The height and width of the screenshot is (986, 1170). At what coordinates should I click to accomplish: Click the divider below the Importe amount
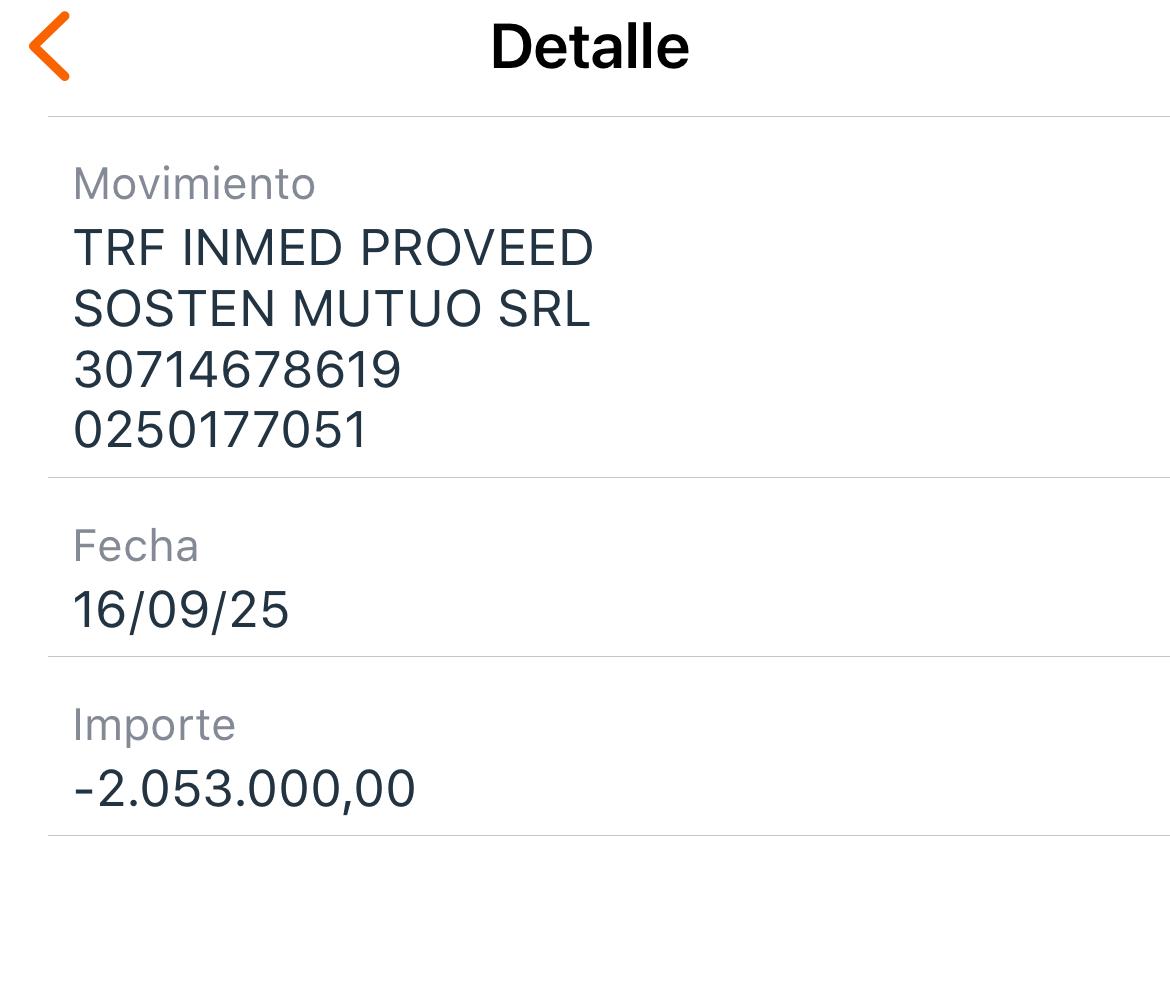click(x=608, y=835)
